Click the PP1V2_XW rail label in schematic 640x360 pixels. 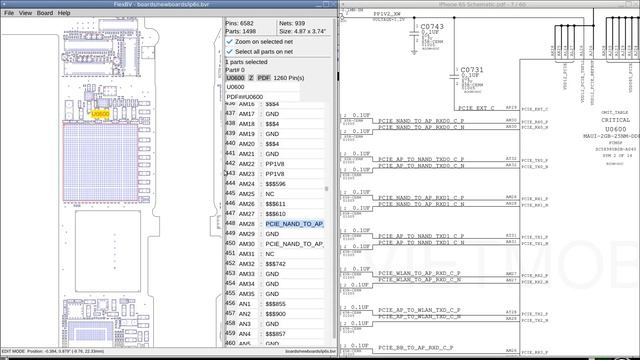[387, 14]
